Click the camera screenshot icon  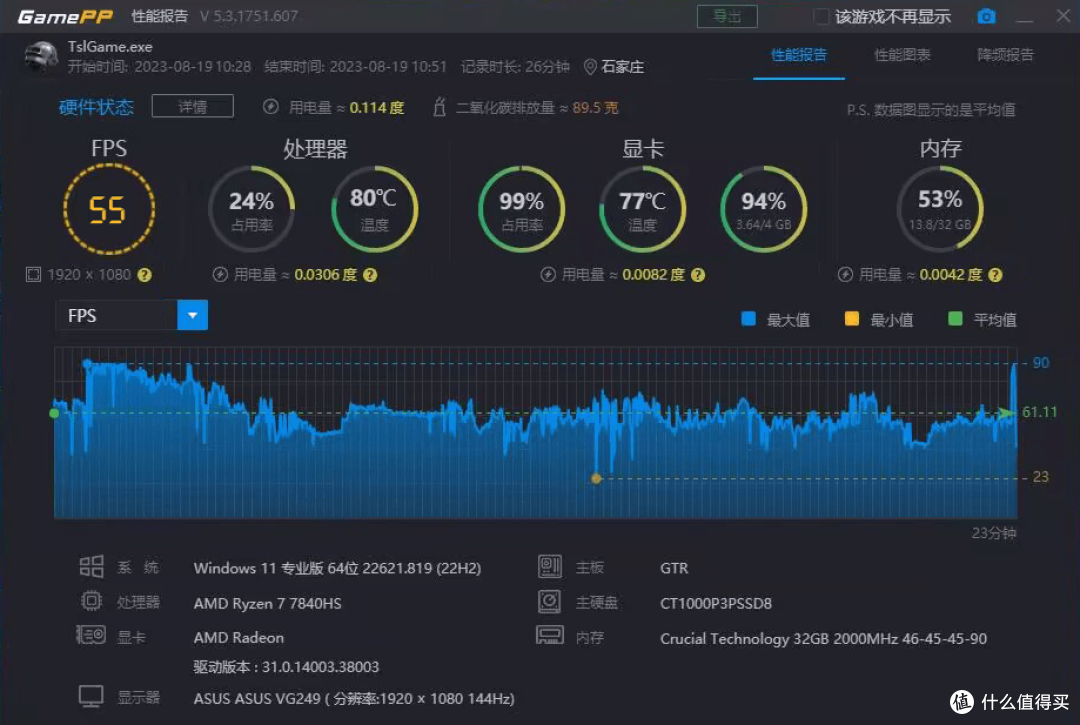click(x=986, y=16)
